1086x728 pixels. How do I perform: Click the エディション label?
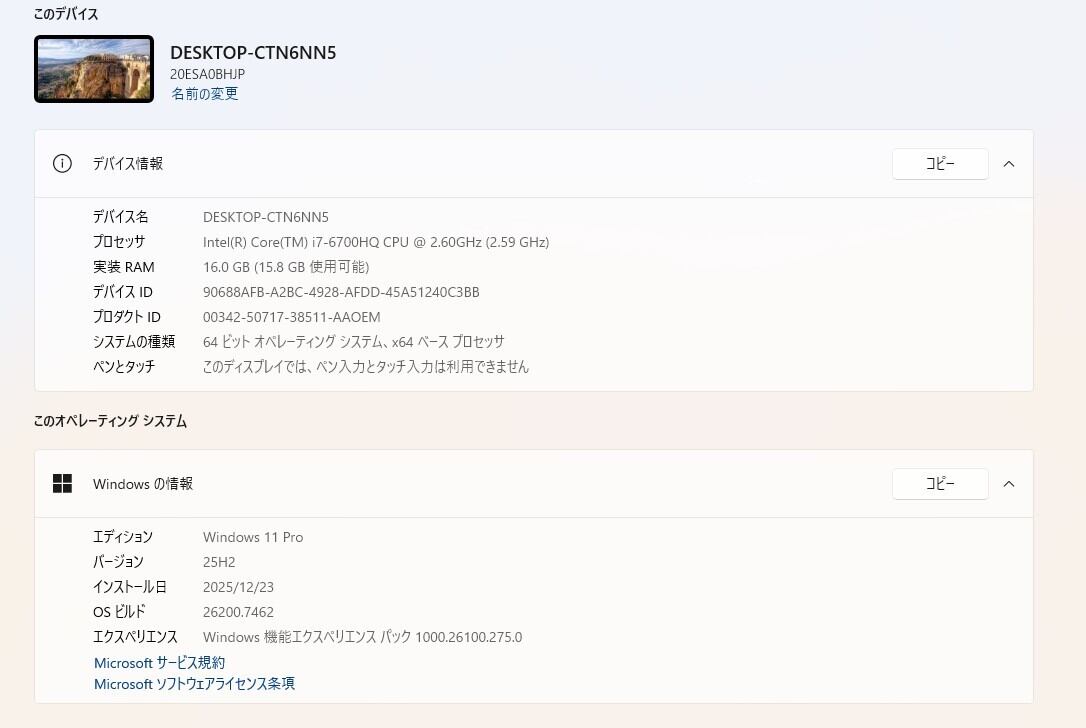(123, 537)
